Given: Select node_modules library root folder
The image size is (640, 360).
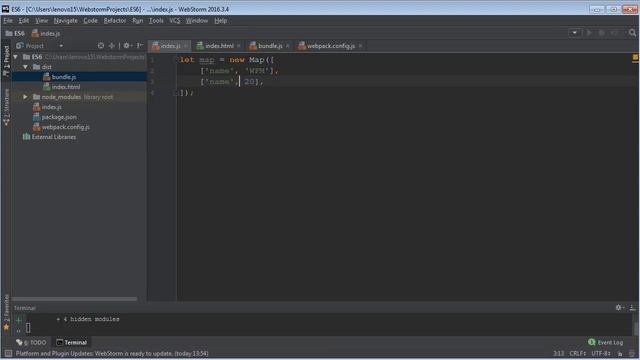Looking at the screenshot, I should point(73,97).
